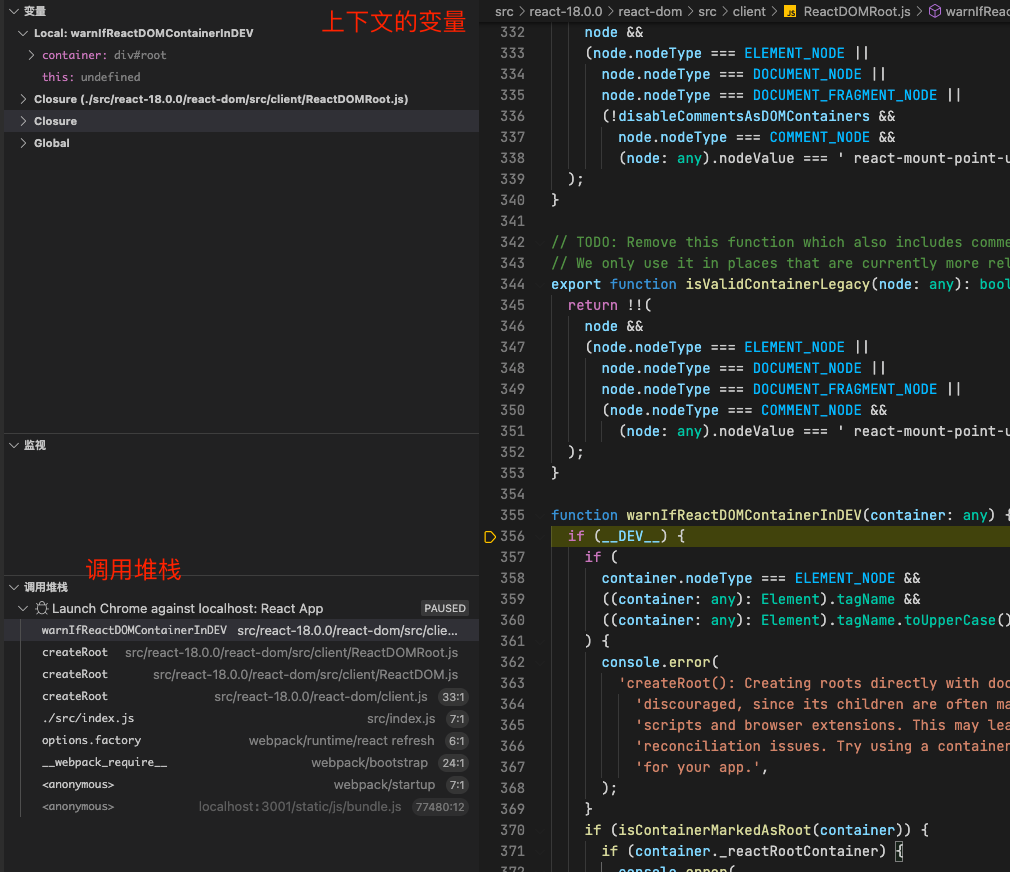Collapse the 变量 variables panel

tap(10, 11)
